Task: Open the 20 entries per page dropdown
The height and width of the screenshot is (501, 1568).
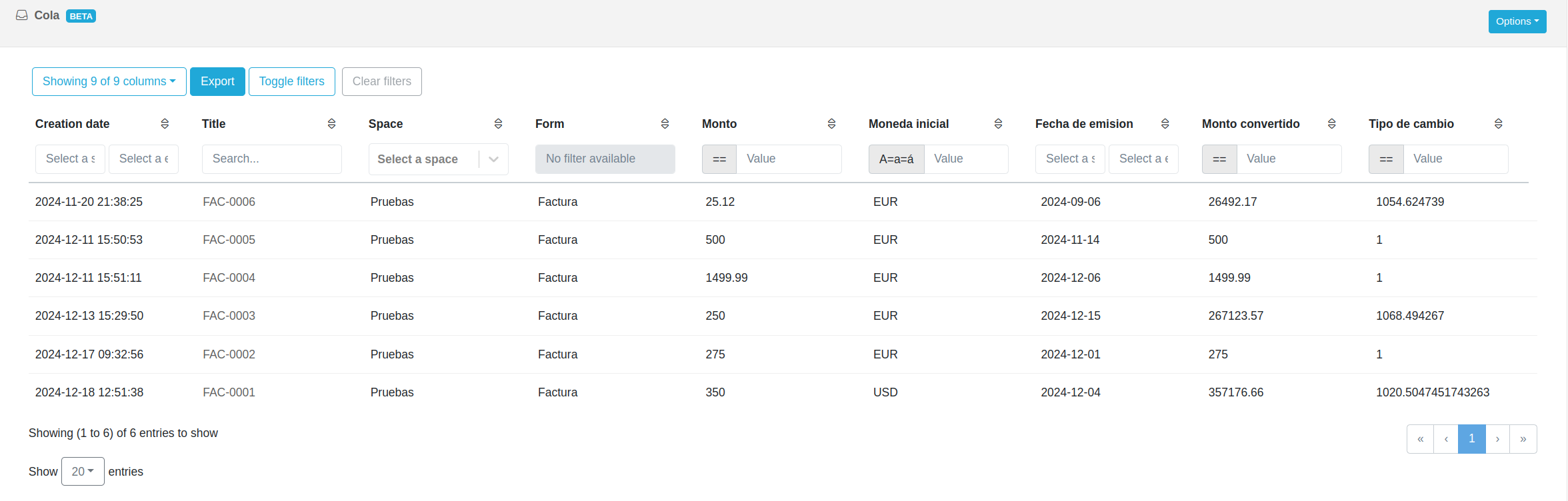Action: tap(83, 472)
